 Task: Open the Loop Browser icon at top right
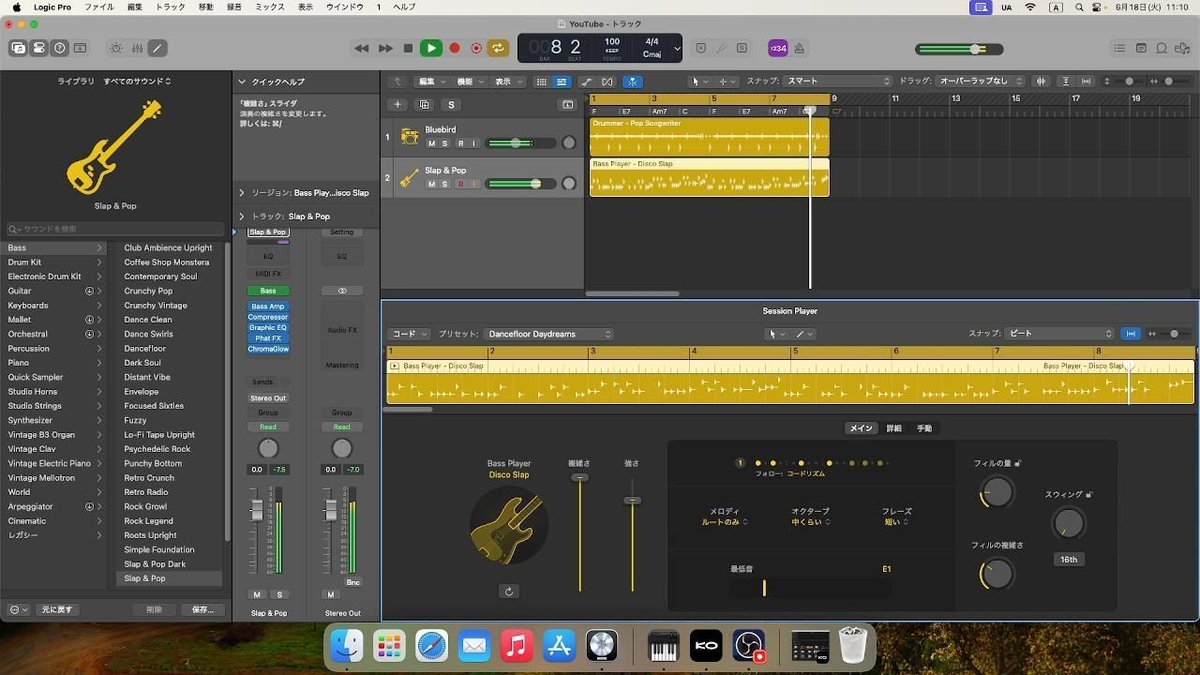click(1162, 48)
